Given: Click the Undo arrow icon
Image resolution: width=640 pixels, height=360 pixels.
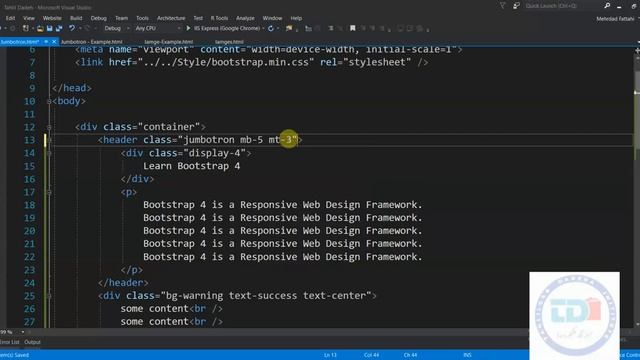Looking at the screenshot, I should 72,28.
